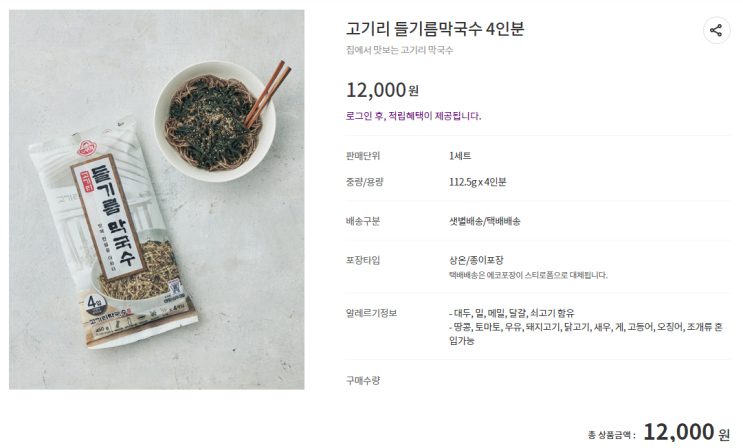Click the title 고기리 들기름막국수 4인분

point(435,29)
